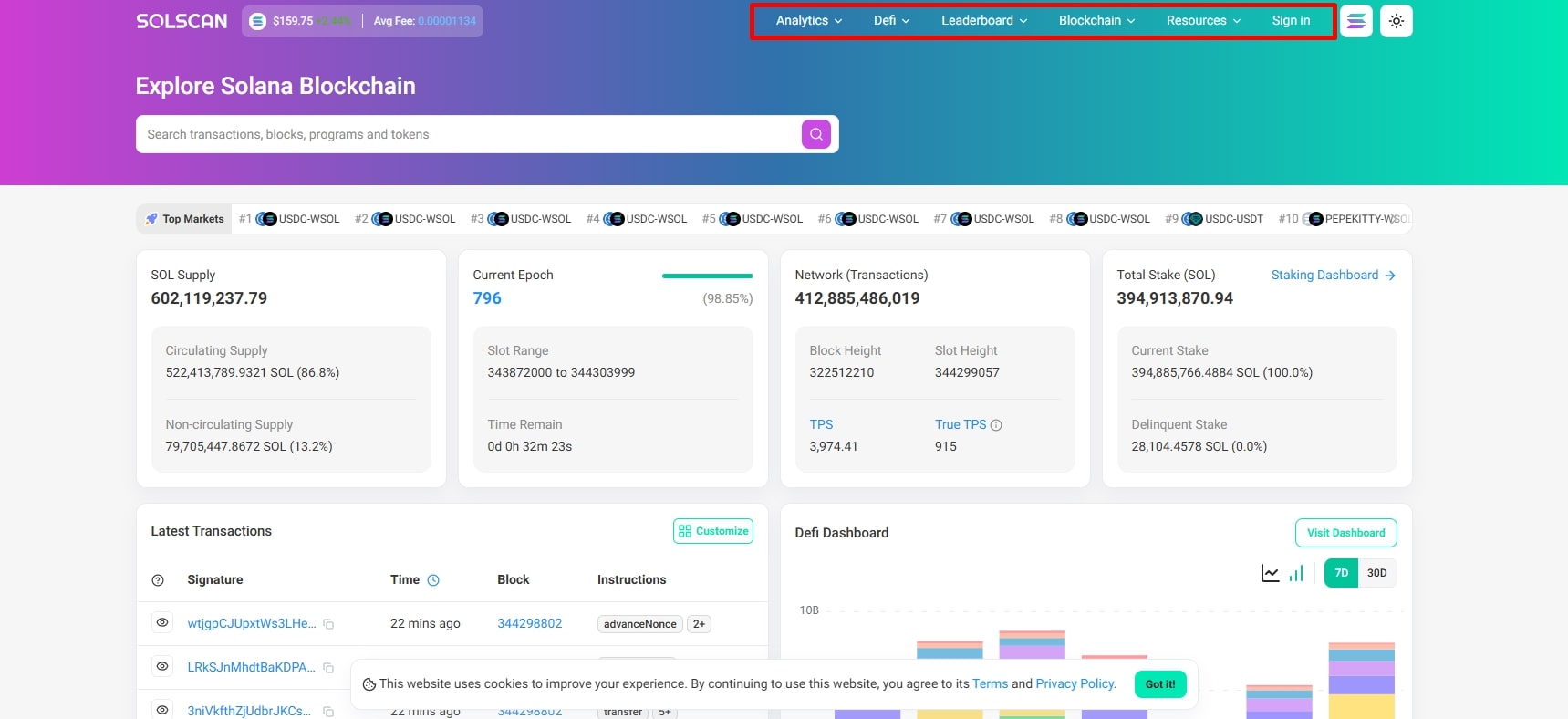
Task: Open current epoch 796 link
Action: click(487, 298)
